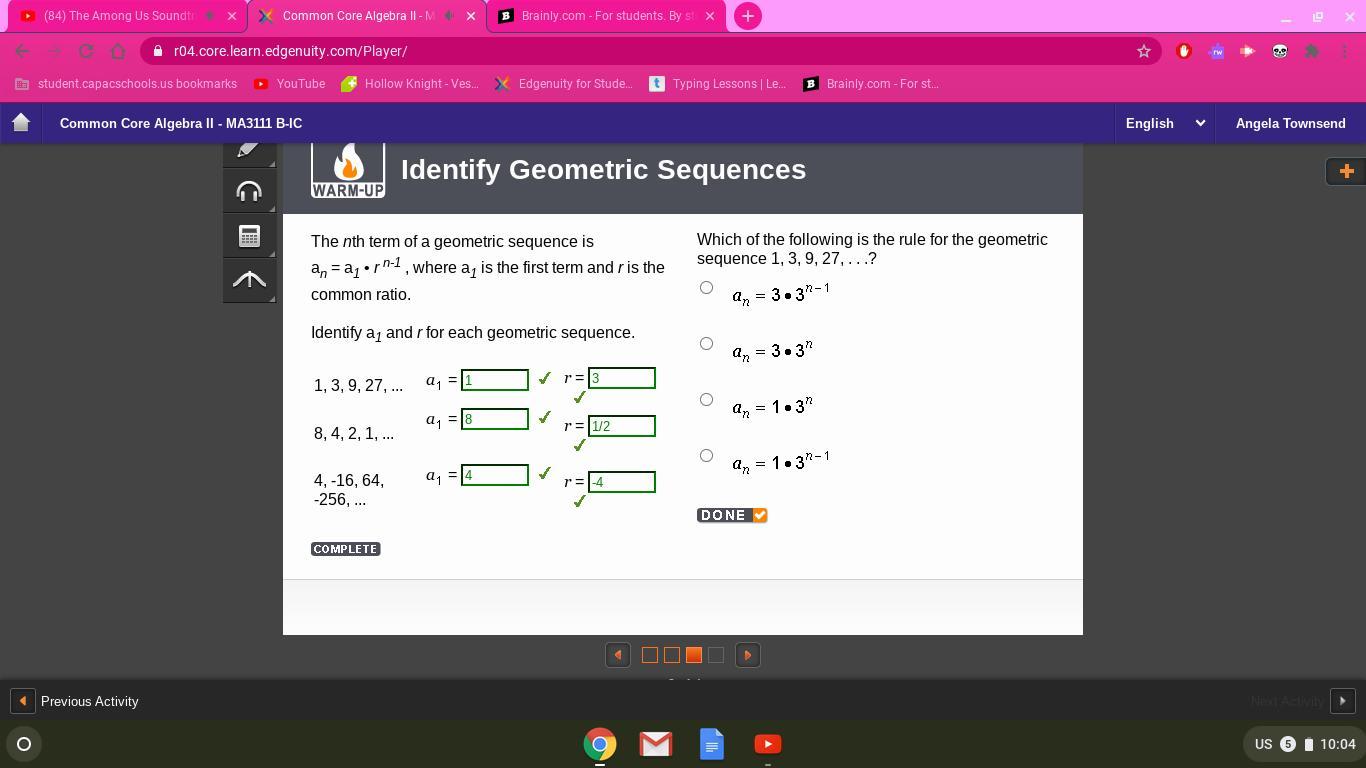Click the DONE button
The height and width of the screenshot is (768, 1366).
pos(732,515)
